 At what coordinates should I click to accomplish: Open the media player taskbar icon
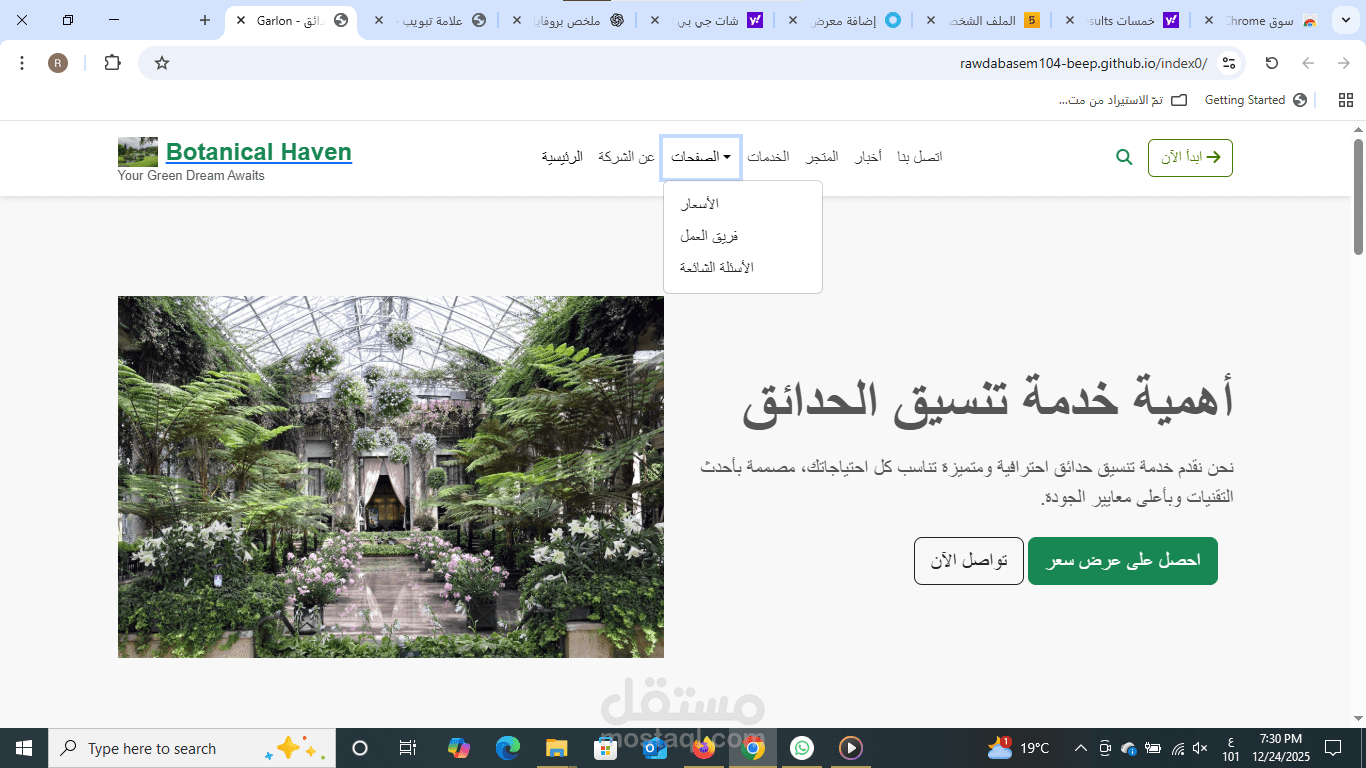pyautogui.click(x=851, y=748)
